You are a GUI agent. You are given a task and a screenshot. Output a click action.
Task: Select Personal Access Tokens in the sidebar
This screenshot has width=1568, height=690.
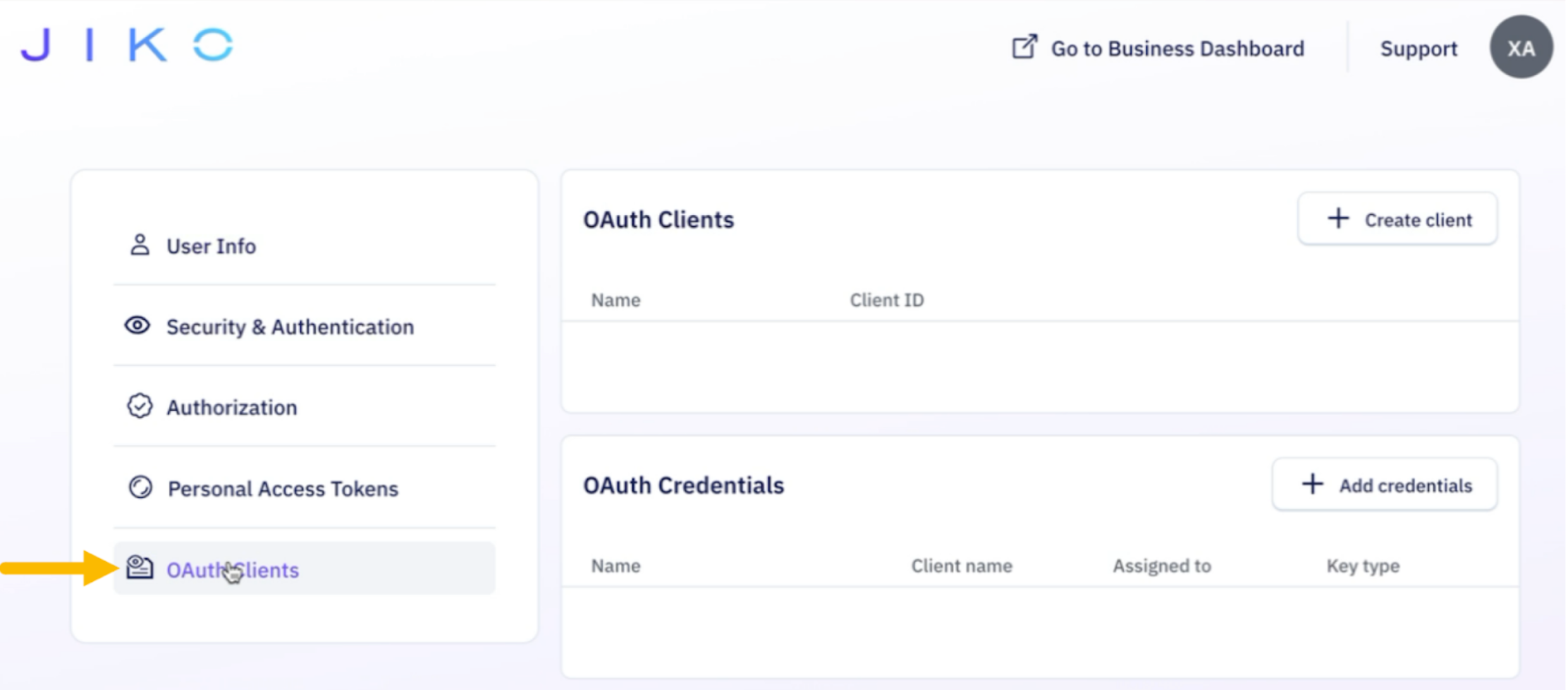point(282,488)
